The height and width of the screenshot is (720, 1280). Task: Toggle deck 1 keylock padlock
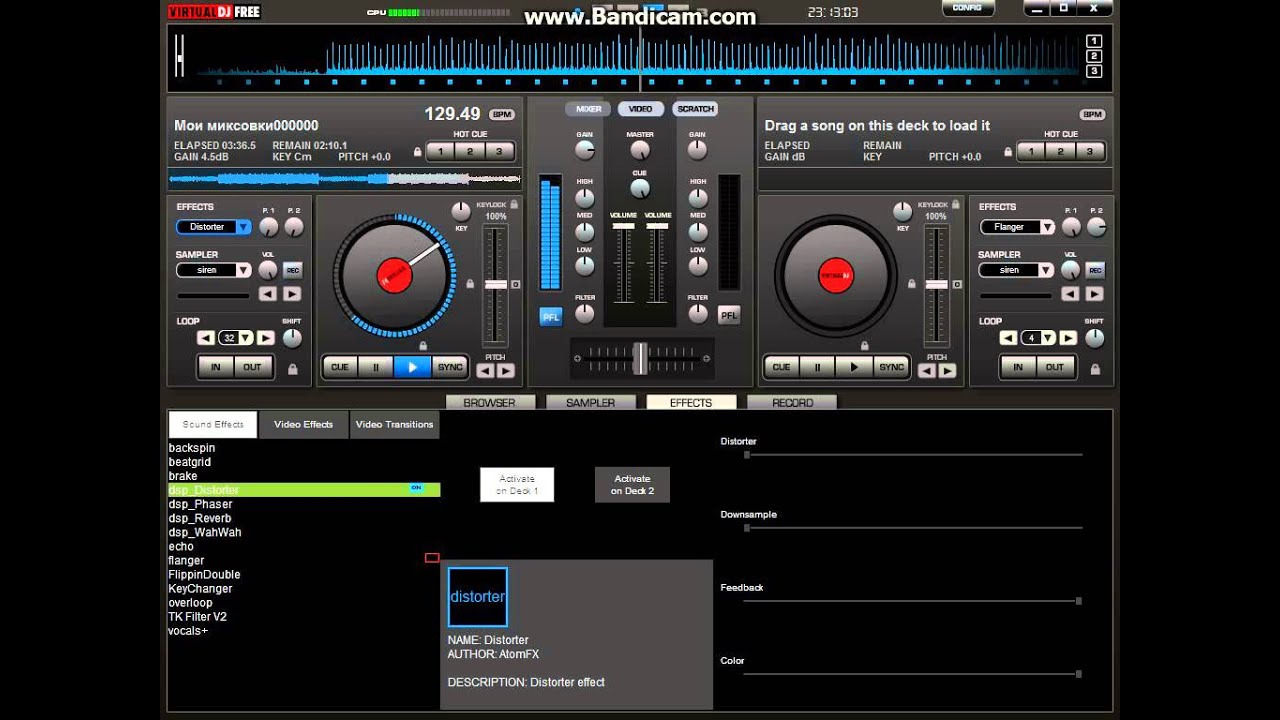pyautogui.click(x=514, y=204)
